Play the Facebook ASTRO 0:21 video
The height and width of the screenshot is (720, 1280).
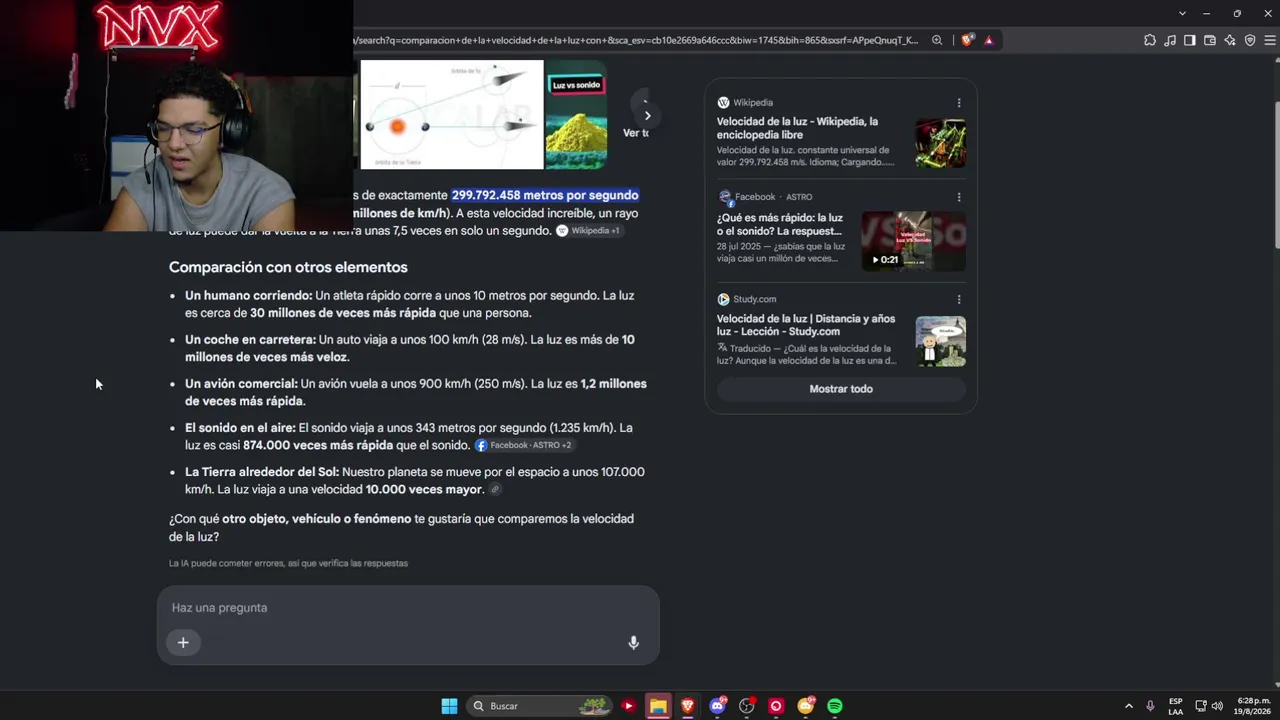pos(914,241)
